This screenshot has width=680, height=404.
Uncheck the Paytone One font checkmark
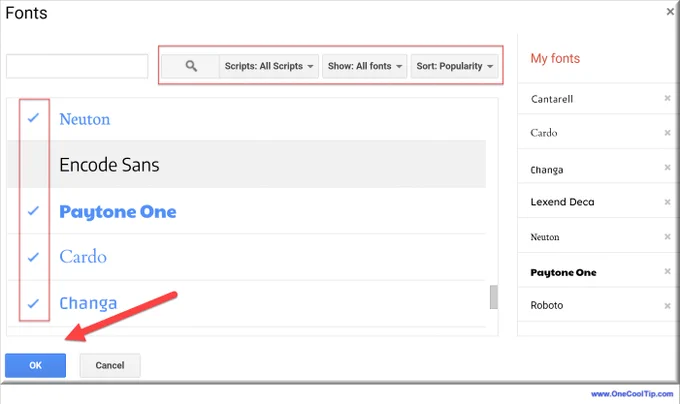pyautogui.click(x=33, y=211)
